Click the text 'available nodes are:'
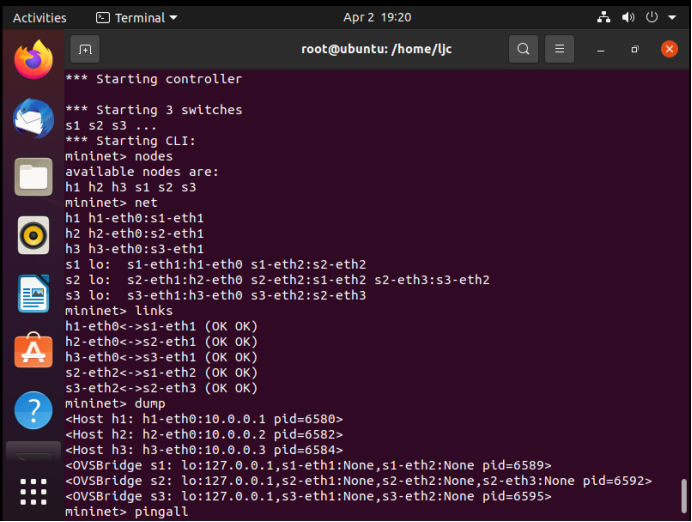The image size is (692, 522). [142, 172]
